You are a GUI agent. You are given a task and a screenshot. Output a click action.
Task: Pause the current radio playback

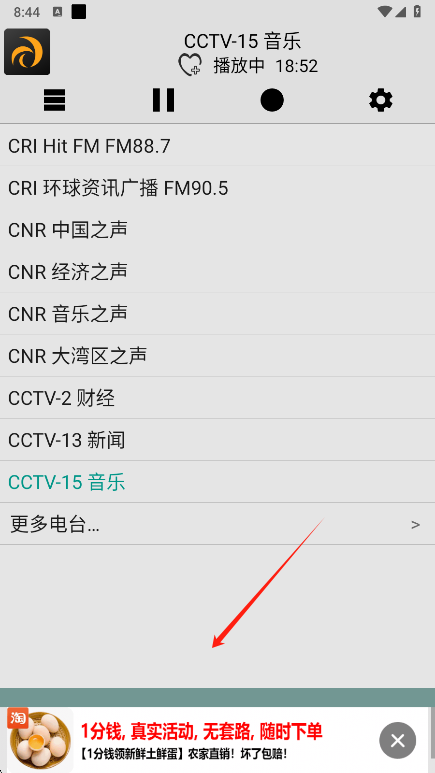[163, 101]
